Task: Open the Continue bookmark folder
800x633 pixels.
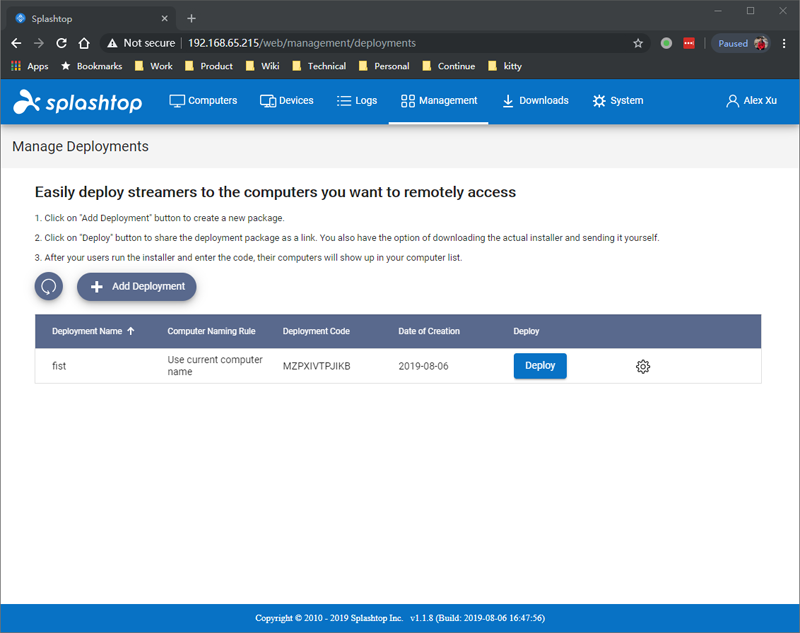Action: 448,66
